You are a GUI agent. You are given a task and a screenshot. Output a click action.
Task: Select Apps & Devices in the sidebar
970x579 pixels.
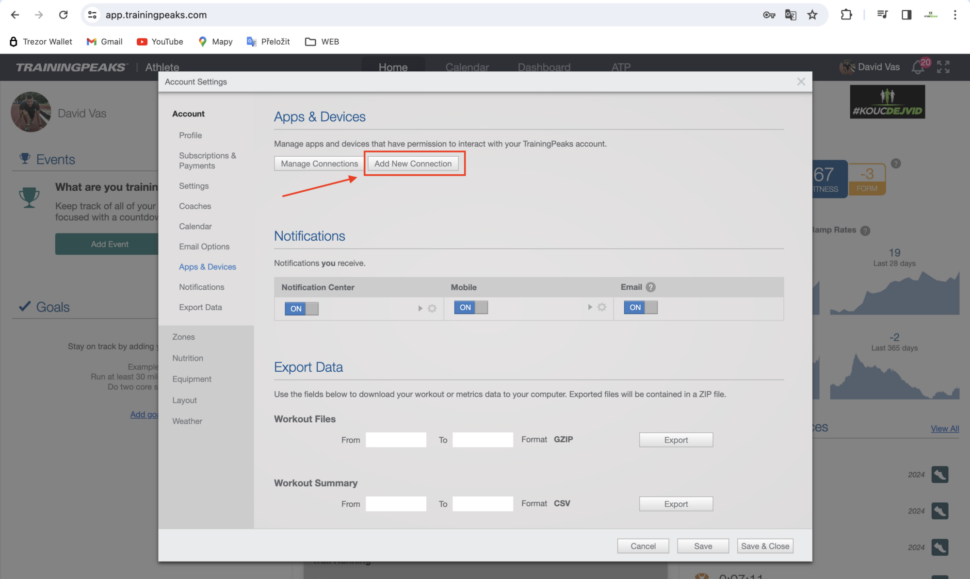pos(207,267)
